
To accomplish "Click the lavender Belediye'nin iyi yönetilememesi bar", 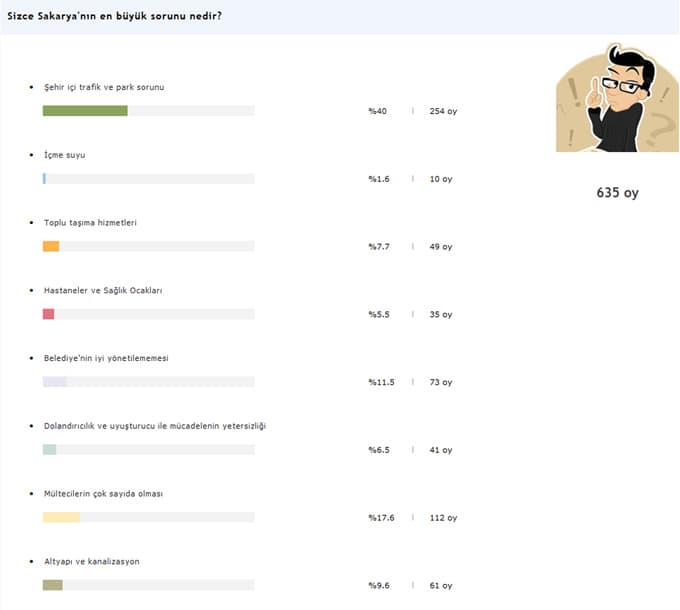I will tap(55, 382).
